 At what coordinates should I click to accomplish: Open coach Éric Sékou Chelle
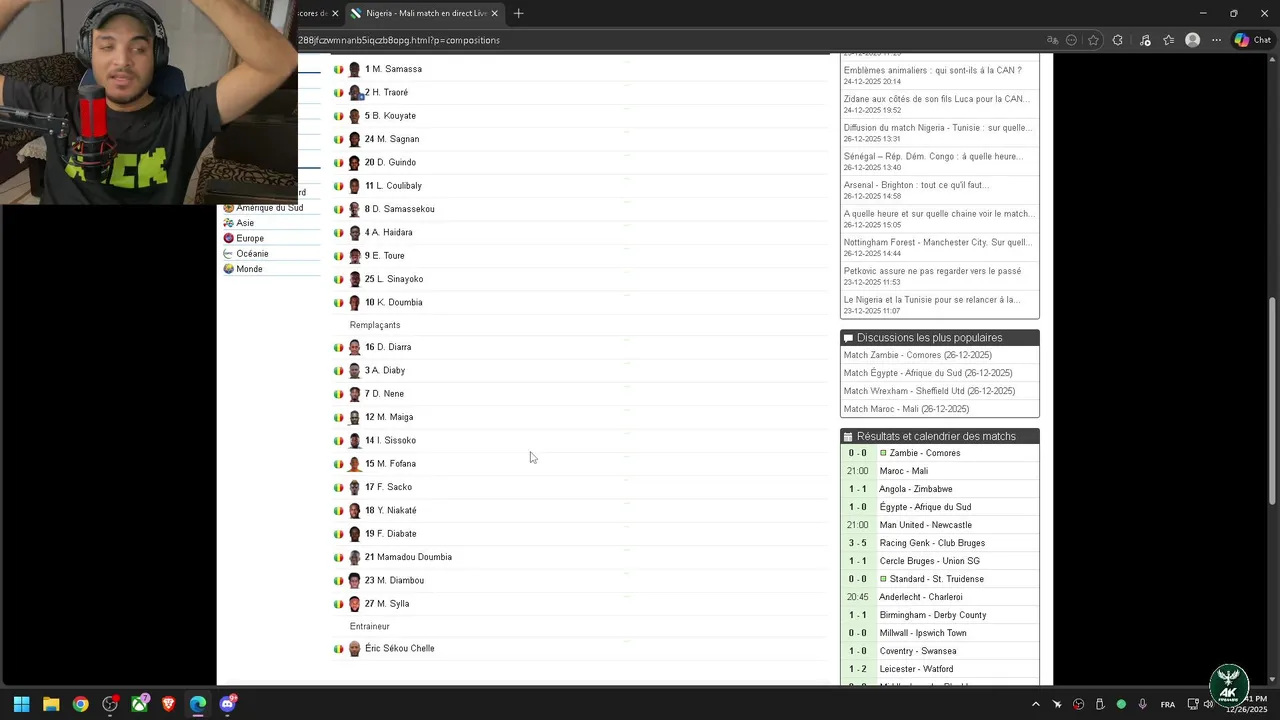click(x=399, y=648)
